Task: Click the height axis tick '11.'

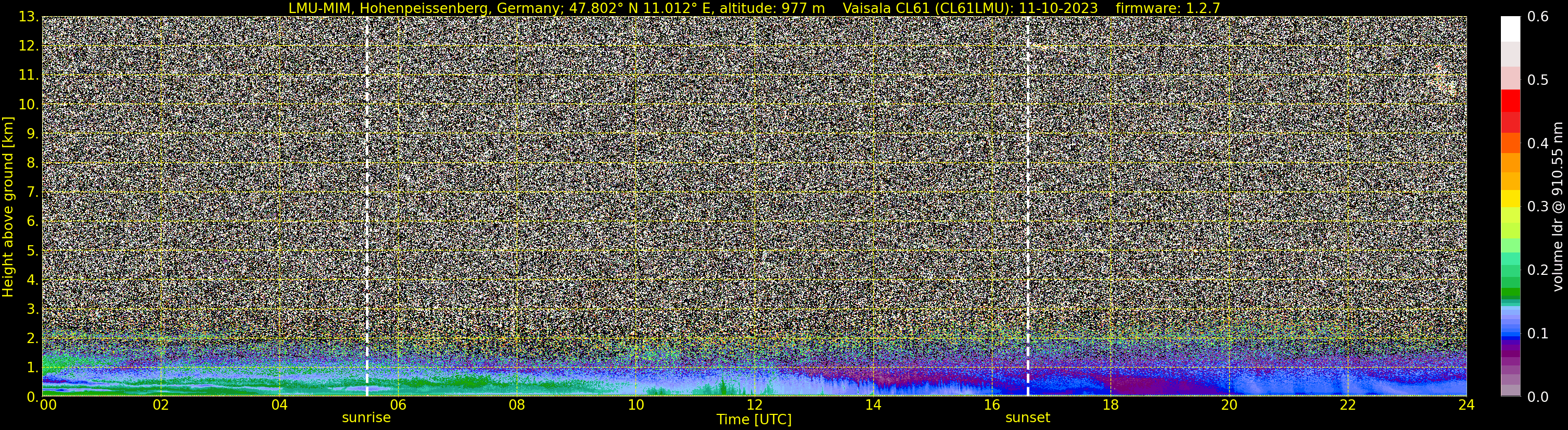Action: coord(28,75)
